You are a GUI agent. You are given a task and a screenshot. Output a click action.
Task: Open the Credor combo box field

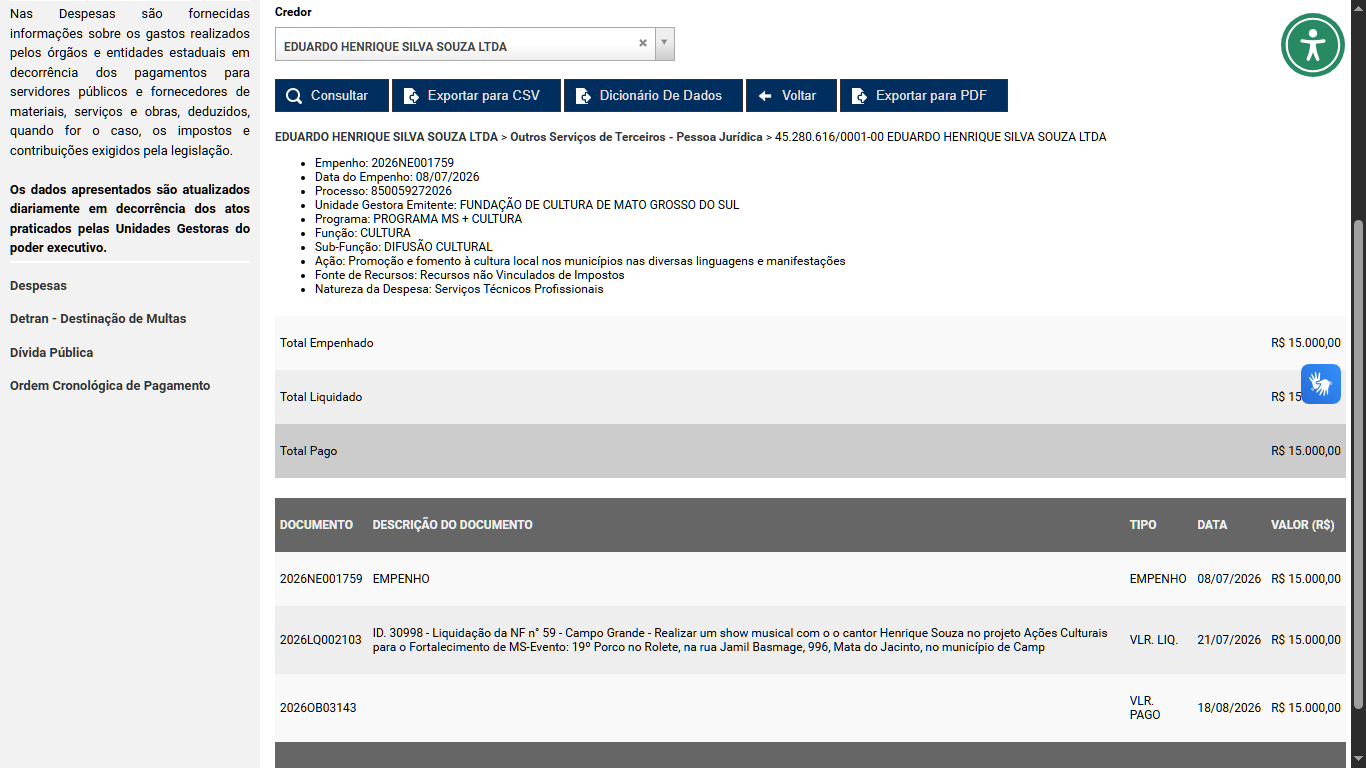475,44
